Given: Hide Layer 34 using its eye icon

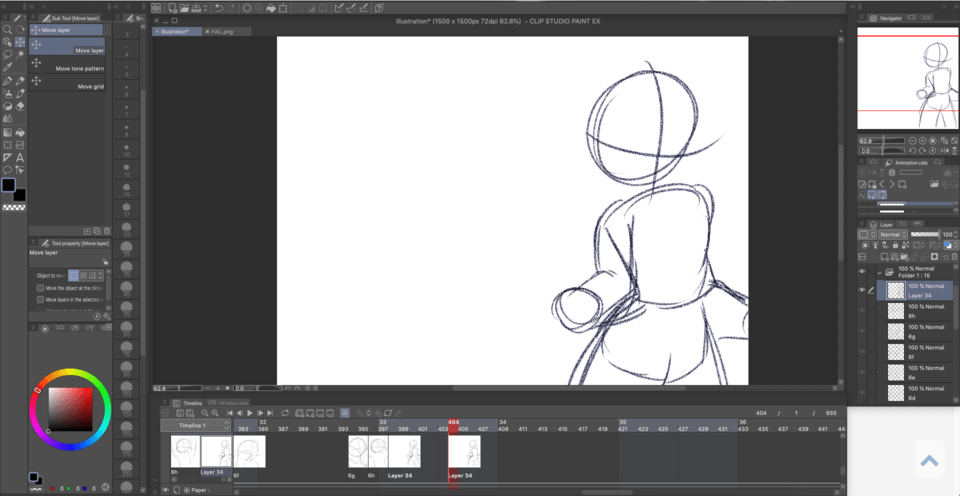Looking at the screenshot, I should (x=862, y=290).
